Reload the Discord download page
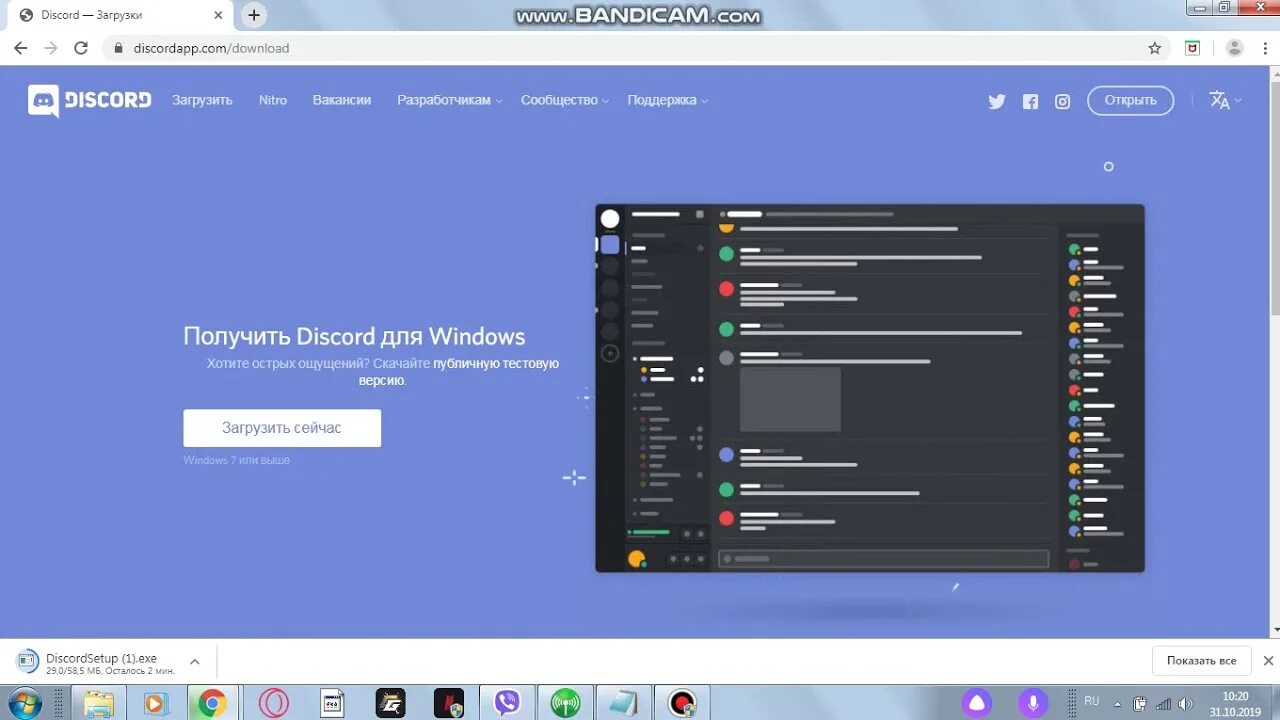Viewport: 1280px width, 720px height. (81, 48)
